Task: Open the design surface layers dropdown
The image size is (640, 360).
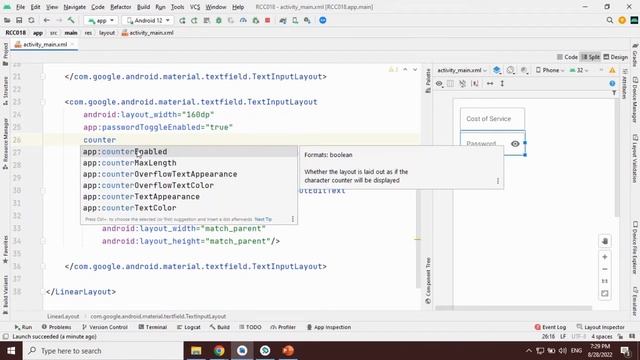Action: tap(497, 71)
